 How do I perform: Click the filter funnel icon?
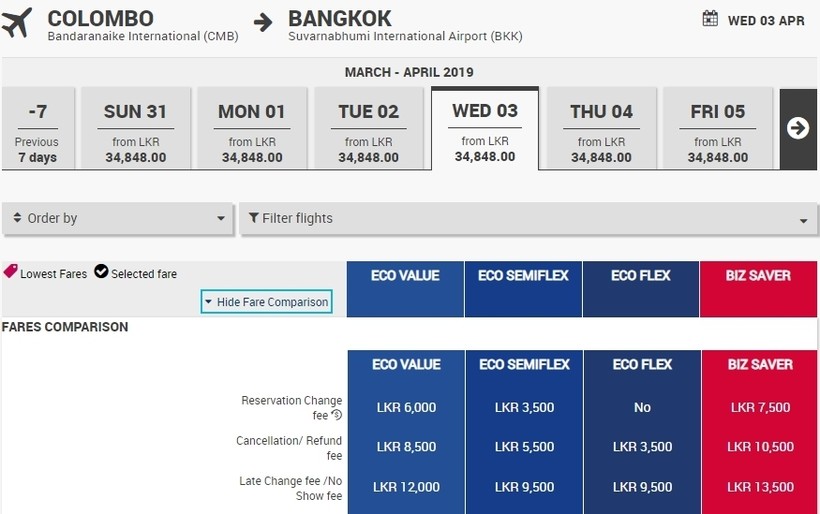pos(254,218)
